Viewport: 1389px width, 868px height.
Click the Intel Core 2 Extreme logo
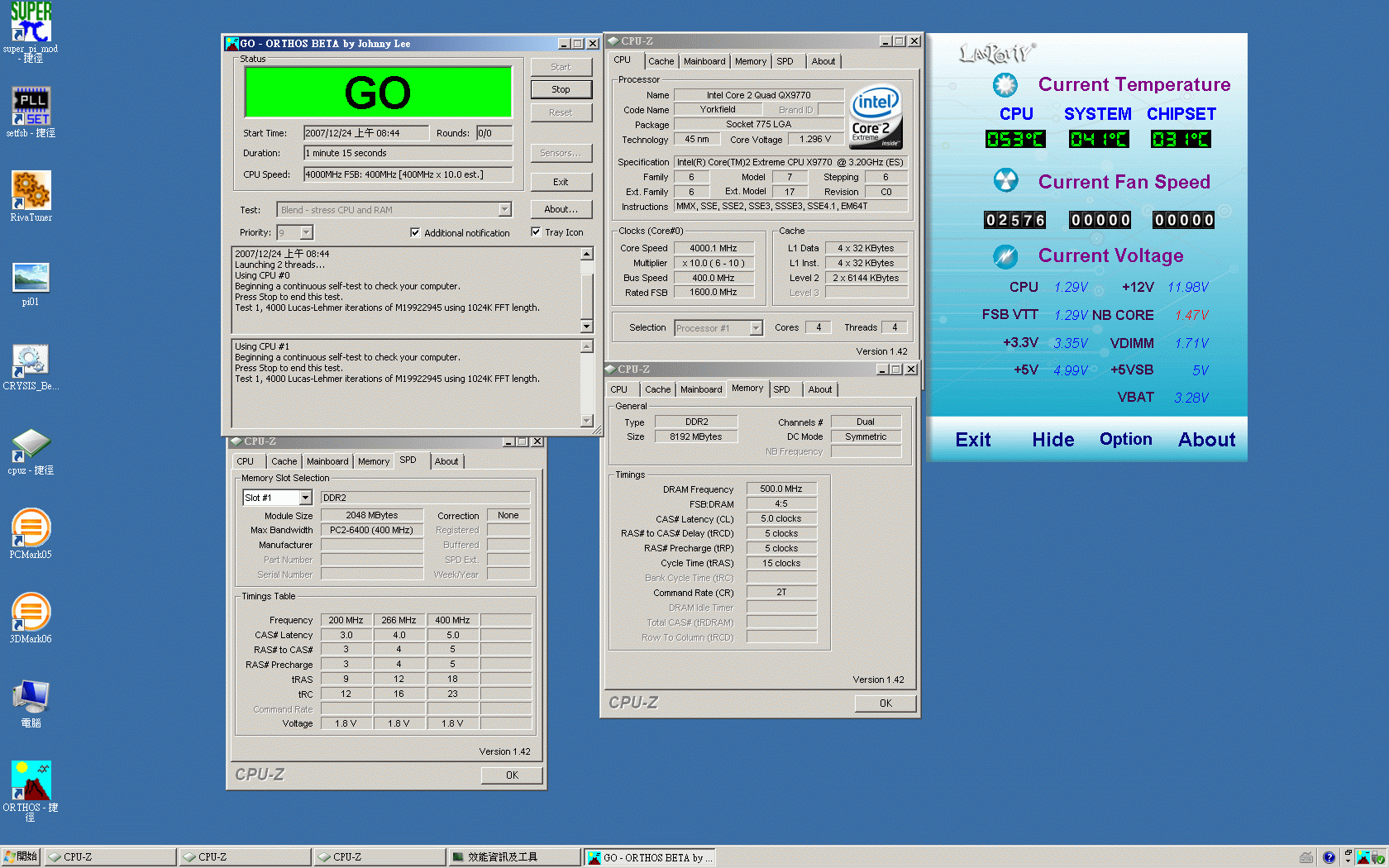pyautogui.click(x=876, y=117)
